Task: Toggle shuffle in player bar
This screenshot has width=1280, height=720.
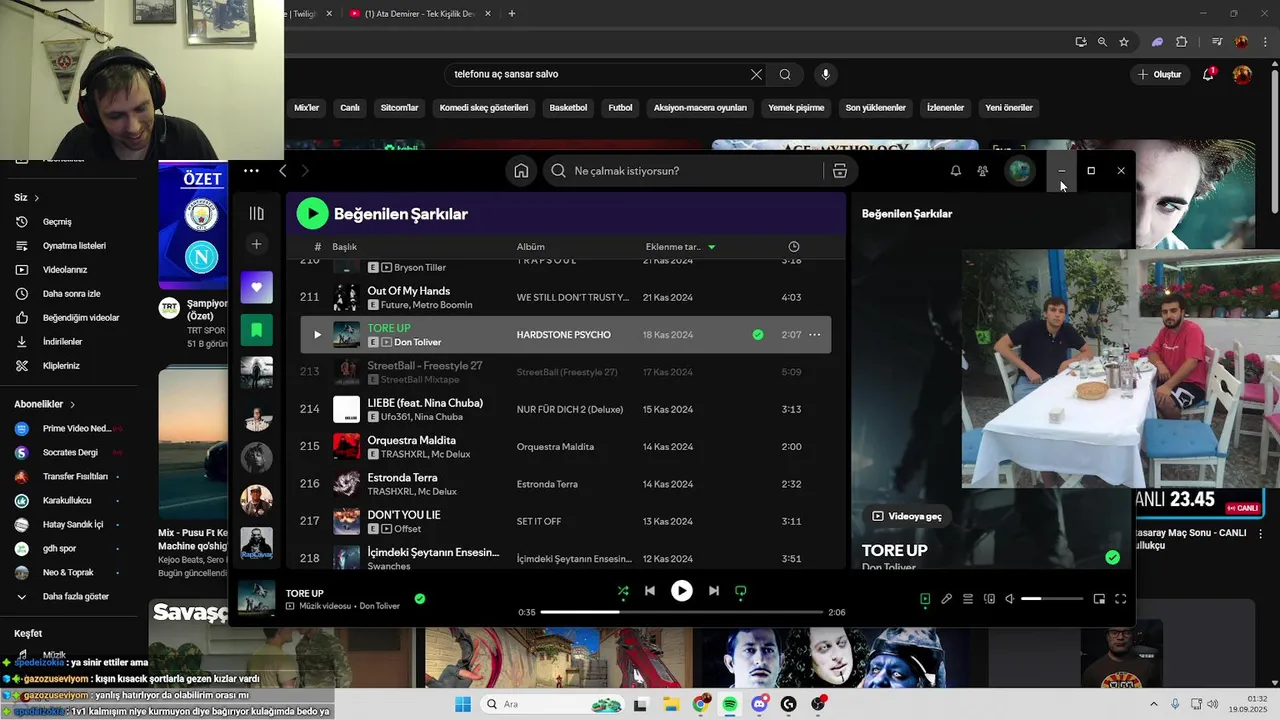Action: [x=623, y=591]
